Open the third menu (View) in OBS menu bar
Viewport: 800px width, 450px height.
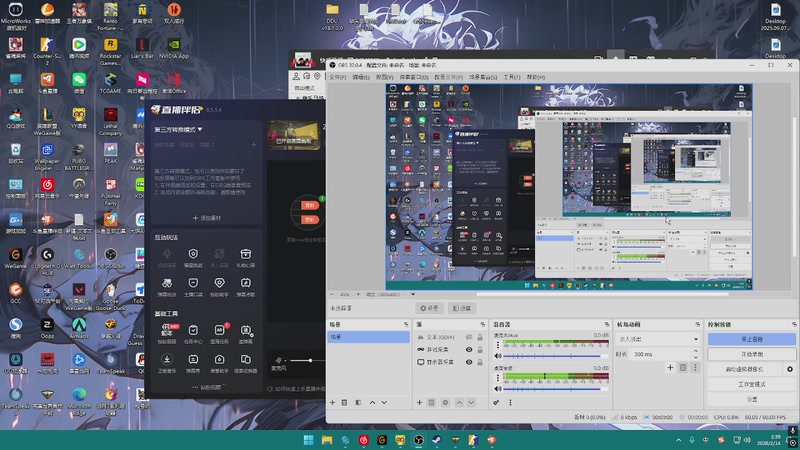pos(385,78)
